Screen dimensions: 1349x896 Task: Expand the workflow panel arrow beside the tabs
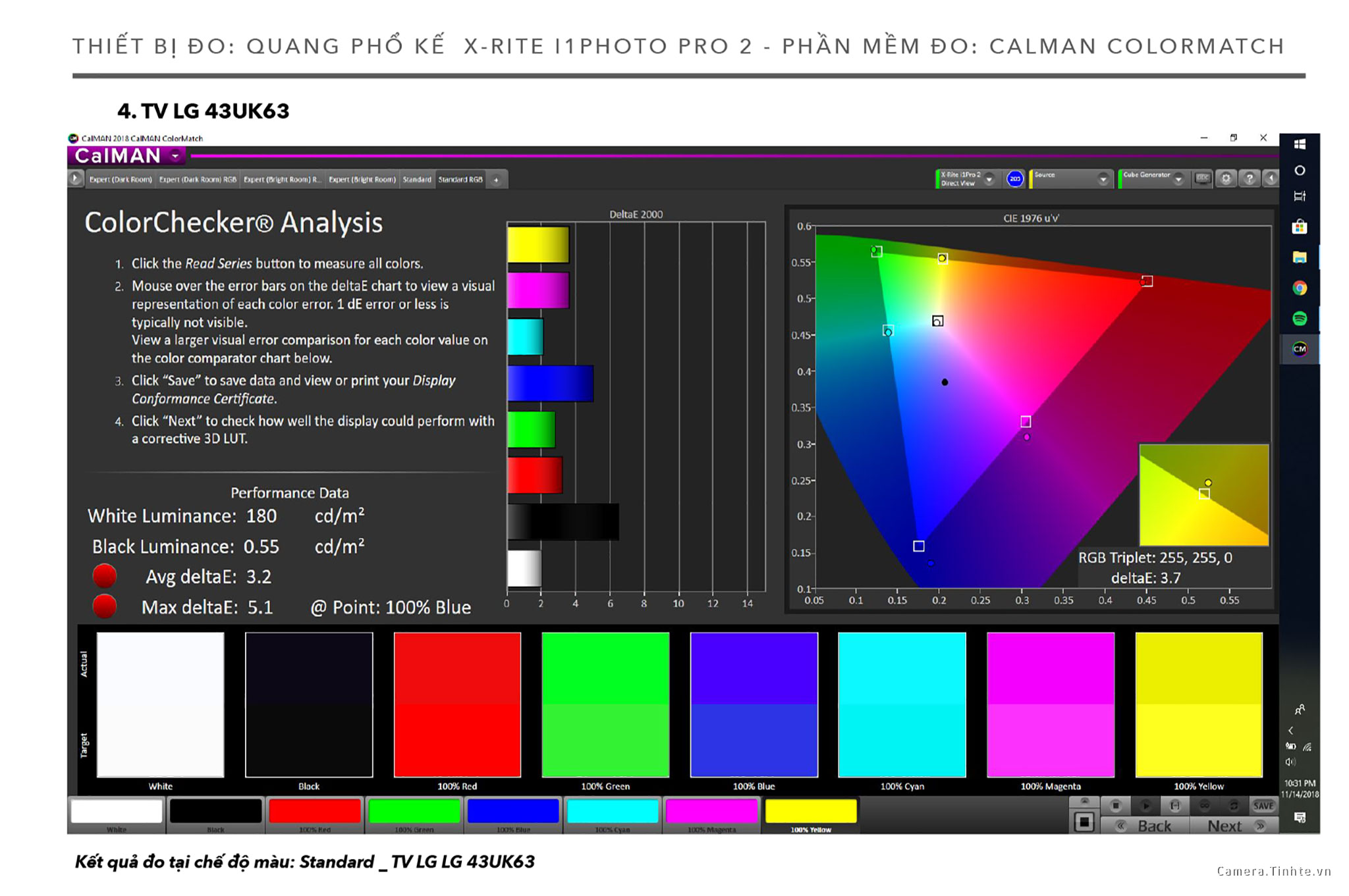click(x=76, y=178)
